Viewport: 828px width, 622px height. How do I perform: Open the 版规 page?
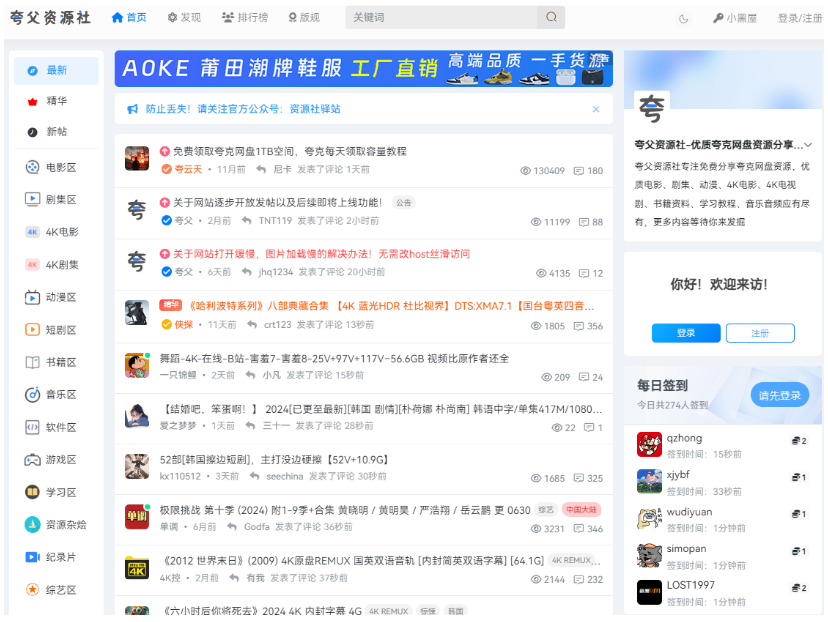304,18
